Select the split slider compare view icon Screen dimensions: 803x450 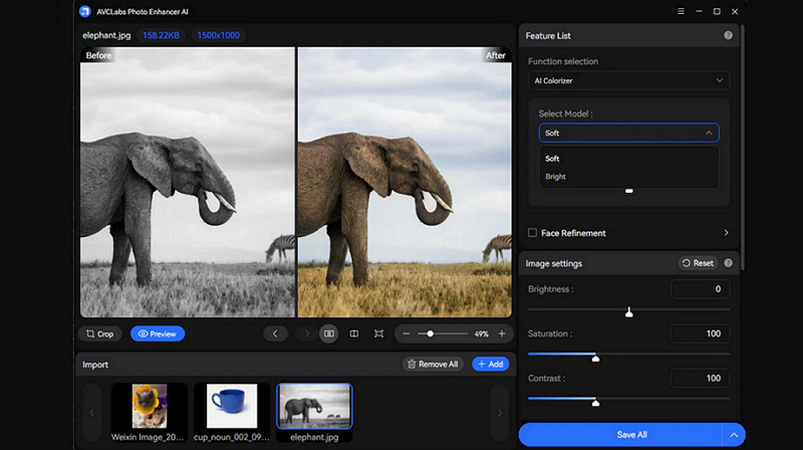(x=354, y=334)
